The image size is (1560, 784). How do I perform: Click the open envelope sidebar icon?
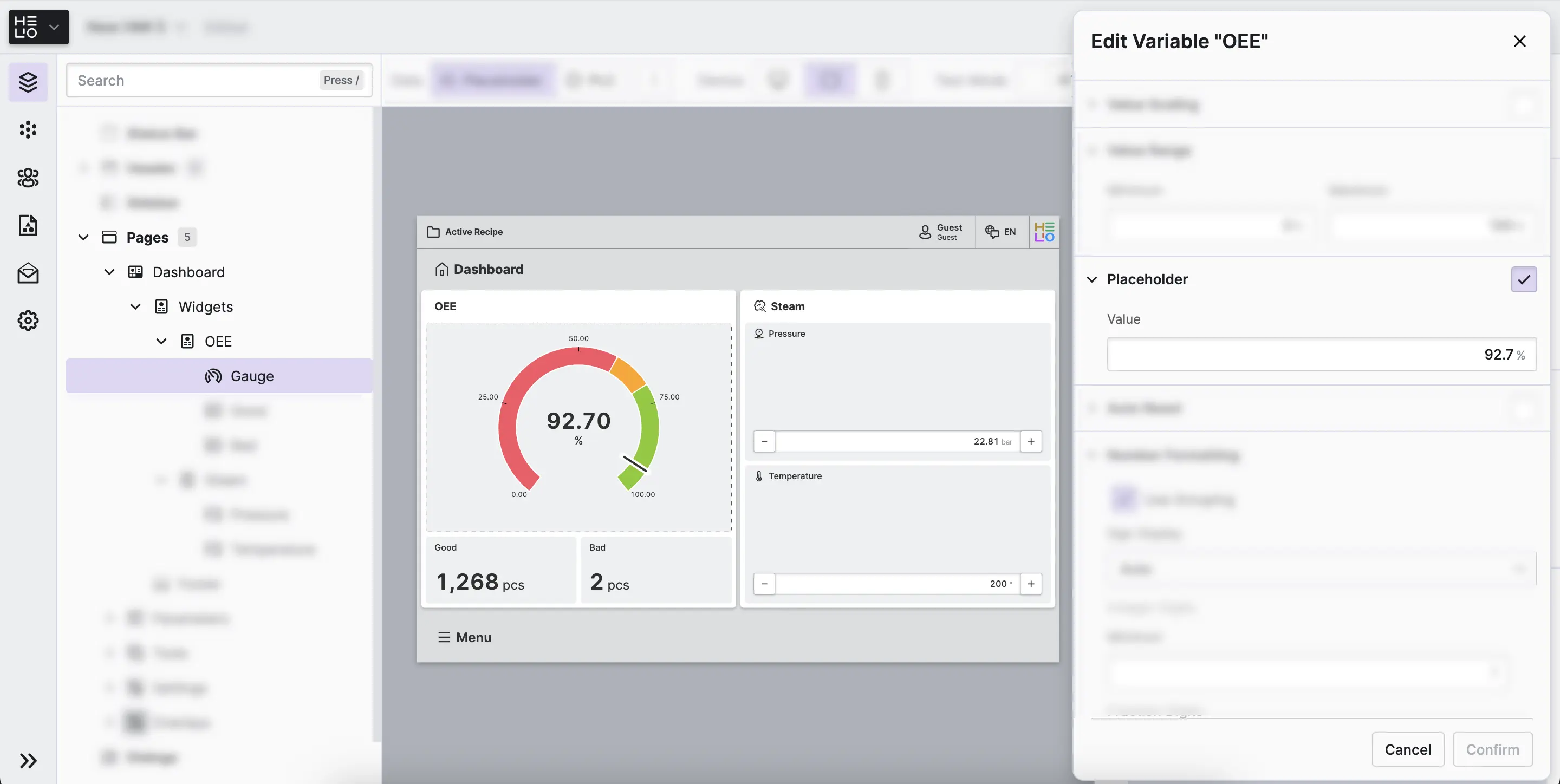pos(28,273)
